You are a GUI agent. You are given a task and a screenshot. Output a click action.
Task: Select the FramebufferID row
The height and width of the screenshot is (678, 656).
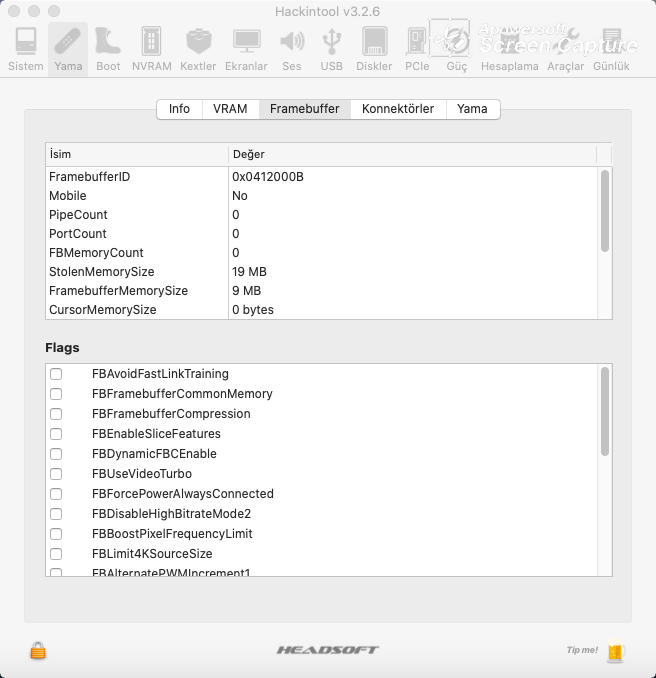(321, 177)
